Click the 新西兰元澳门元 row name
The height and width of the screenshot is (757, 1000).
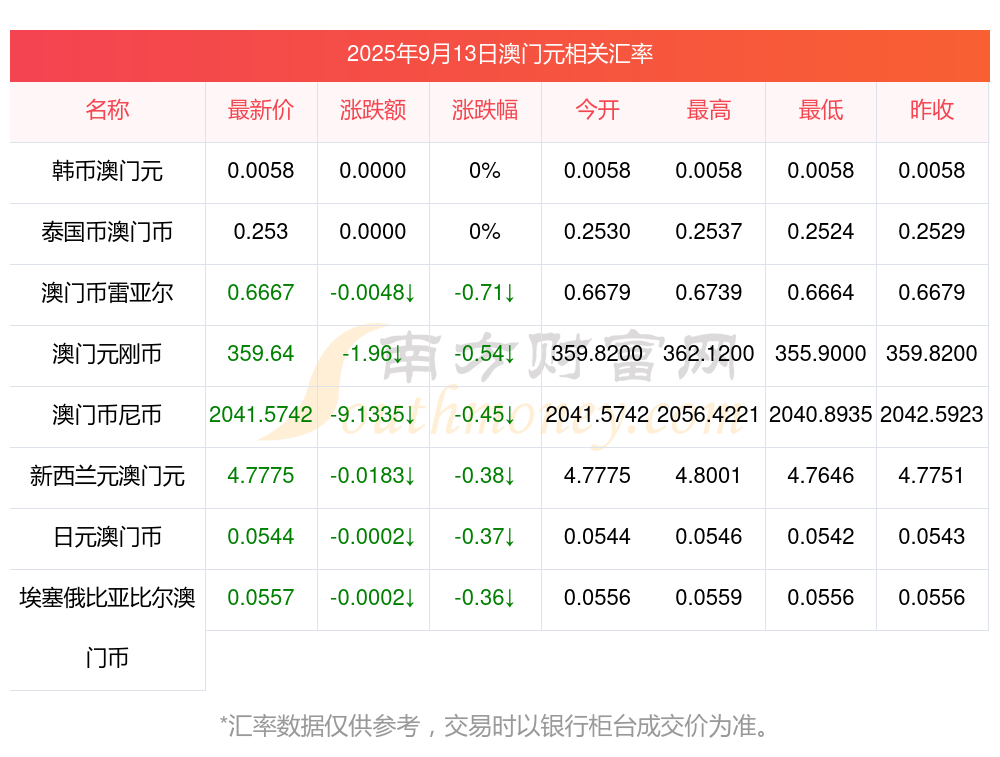coord(107,476)
